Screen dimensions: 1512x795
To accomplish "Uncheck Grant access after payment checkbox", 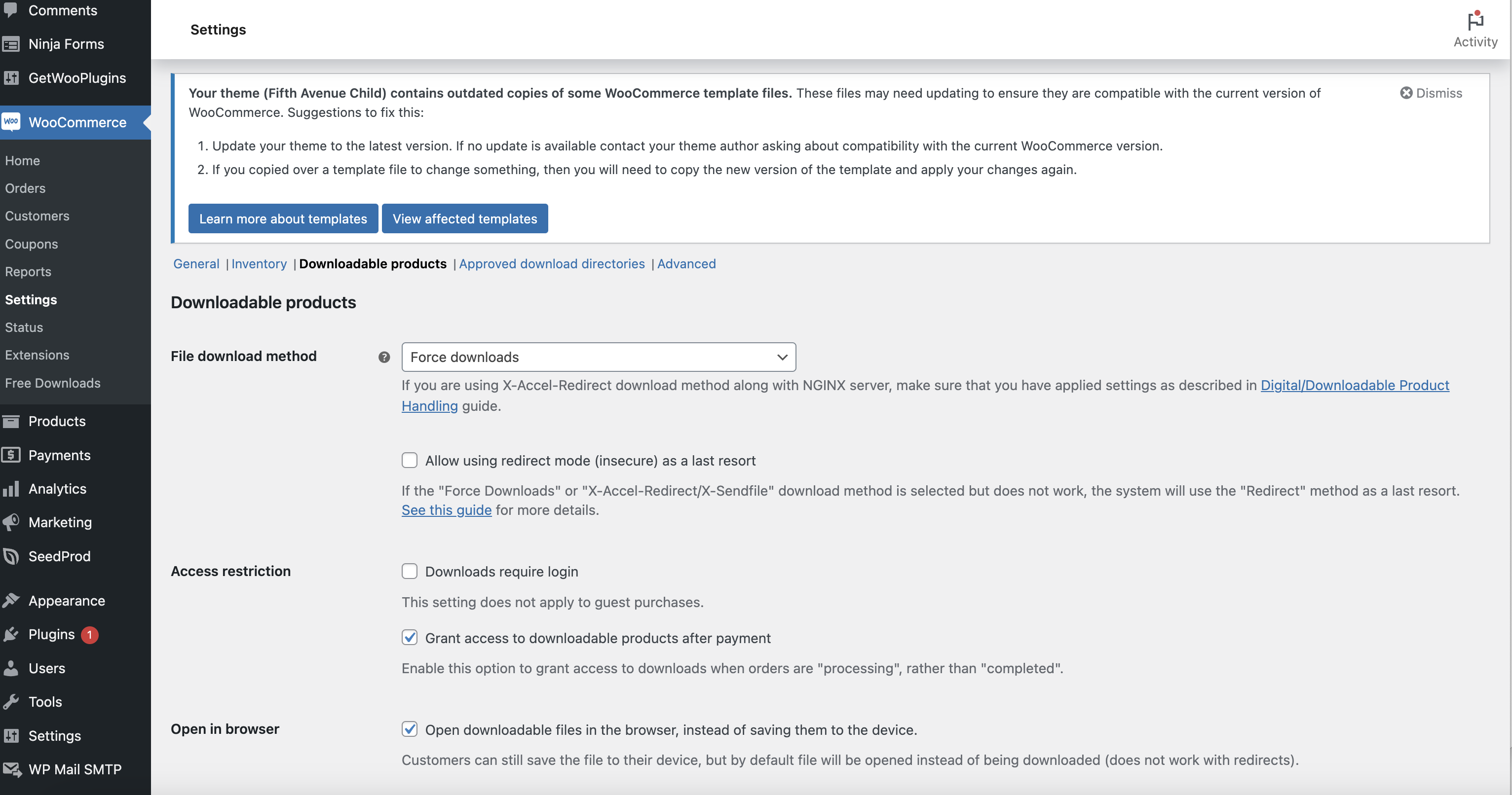I will click(409, 637).
